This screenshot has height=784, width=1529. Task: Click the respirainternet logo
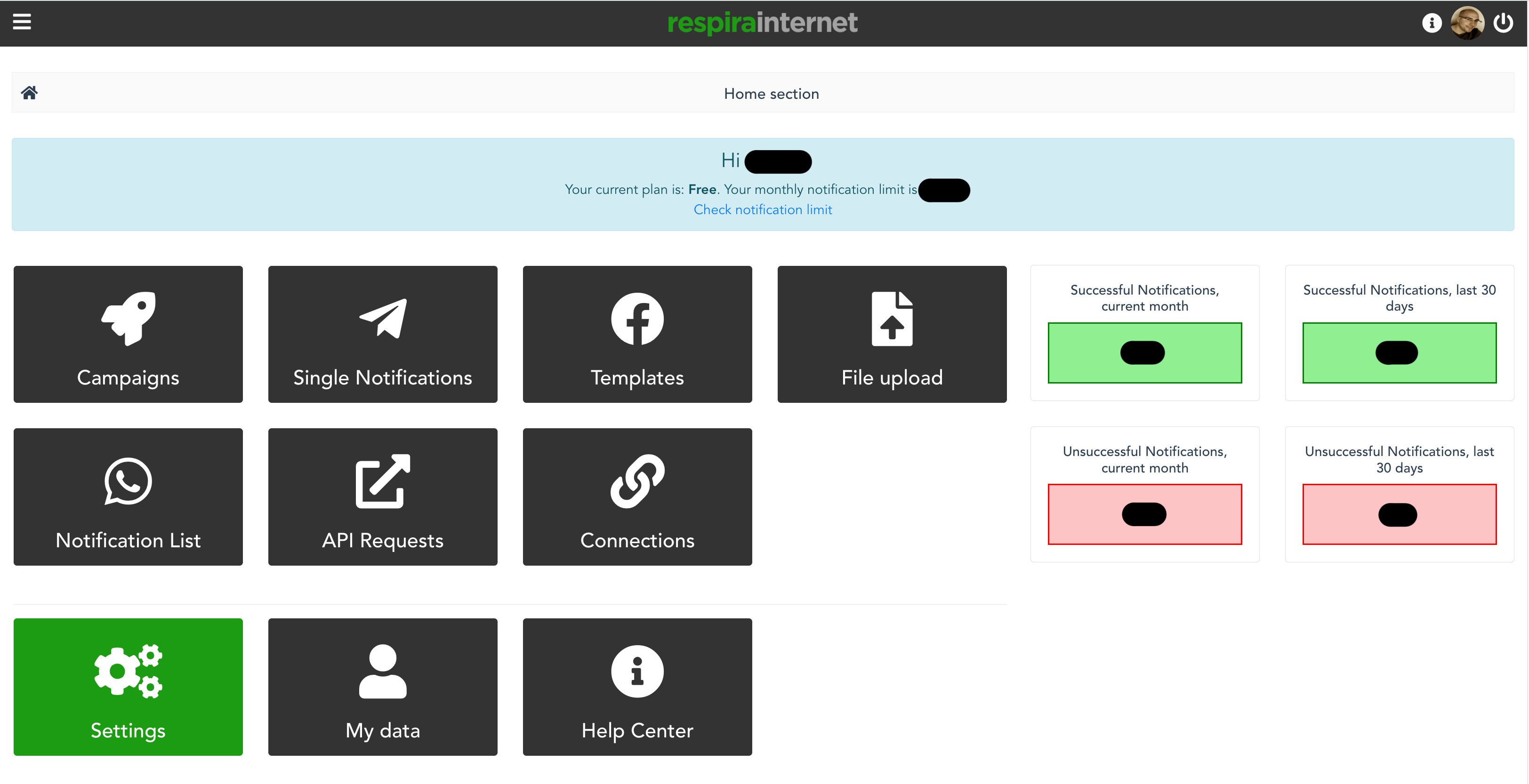(x=763, y=23)
